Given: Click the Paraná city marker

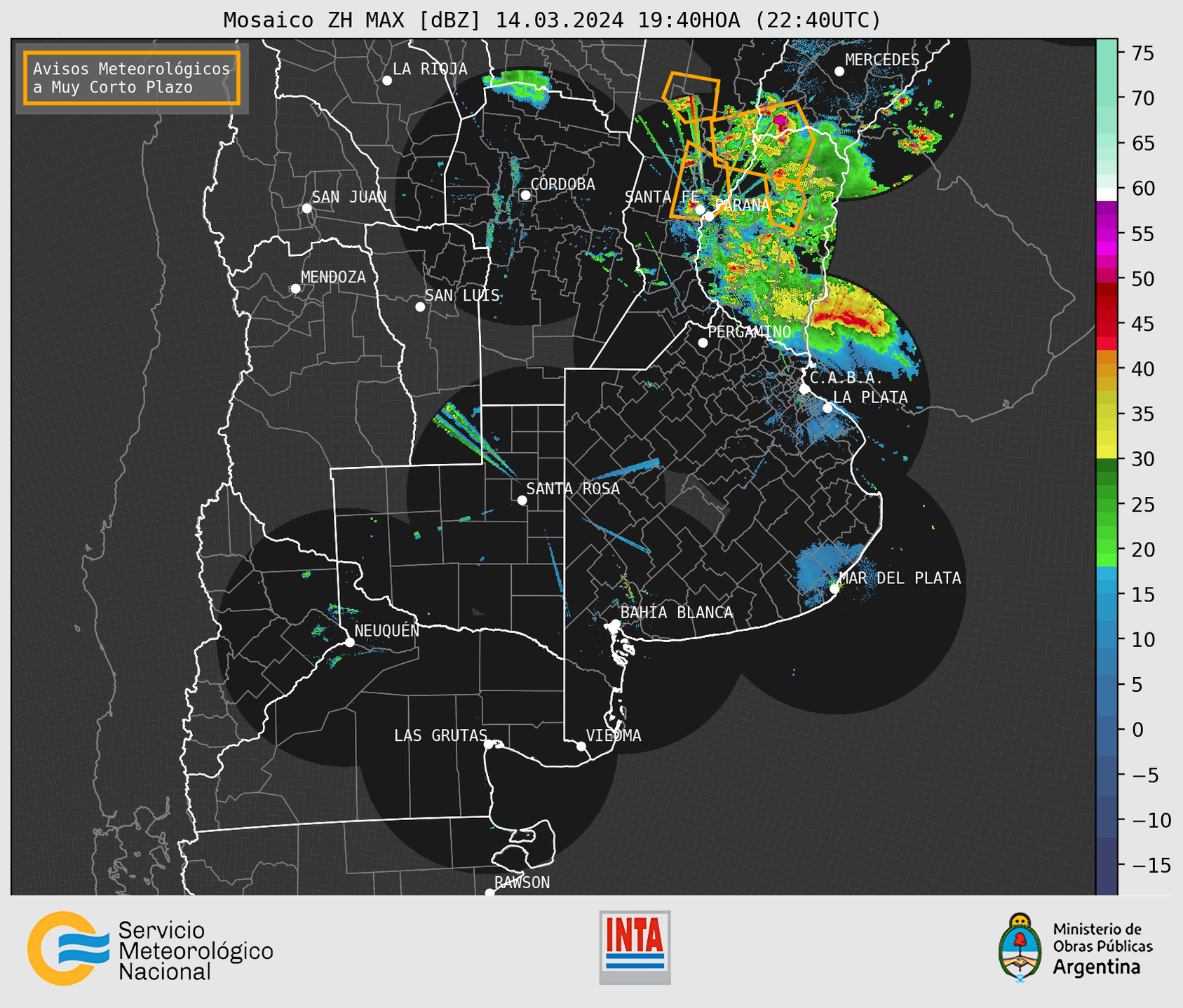Looking at the screenshot, I should 710,217.
